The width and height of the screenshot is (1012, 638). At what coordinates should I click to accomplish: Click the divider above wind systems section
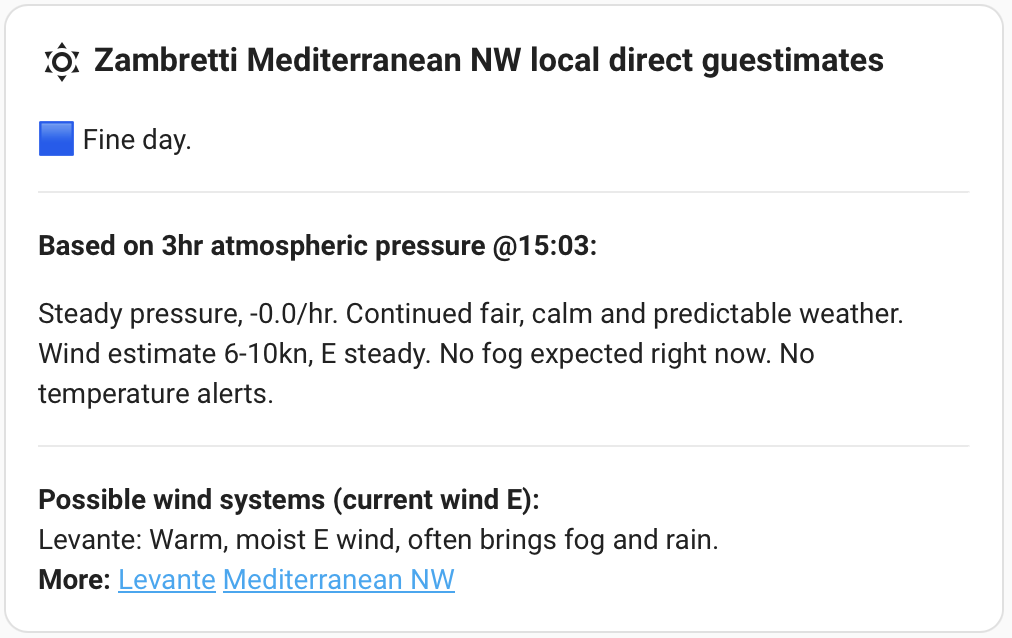tap(503, 446)
